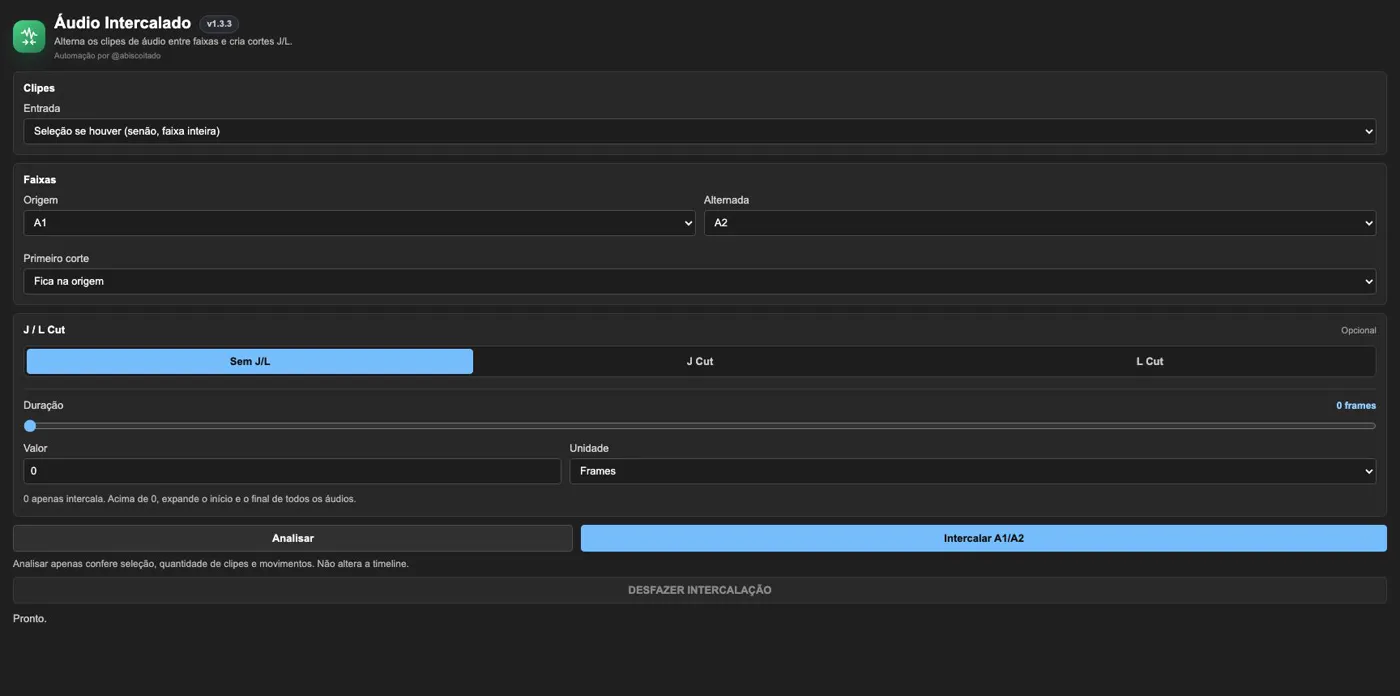
Task: Open the Alternada track dropdown
Action: click(x=1040, y=223)
